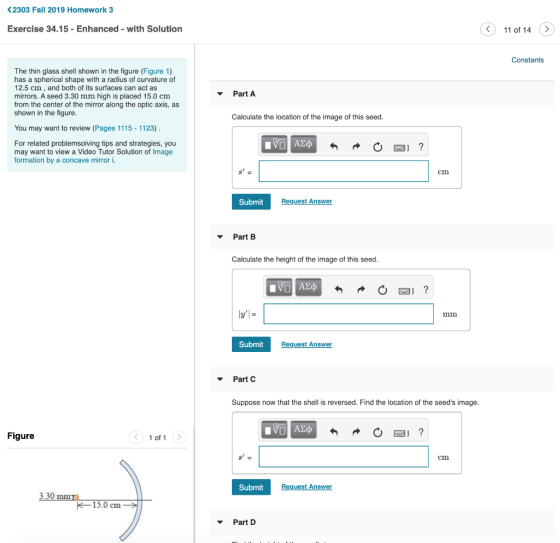
Task: Click the undo arrow in Part B toolbar
Action: click(339, 289)
